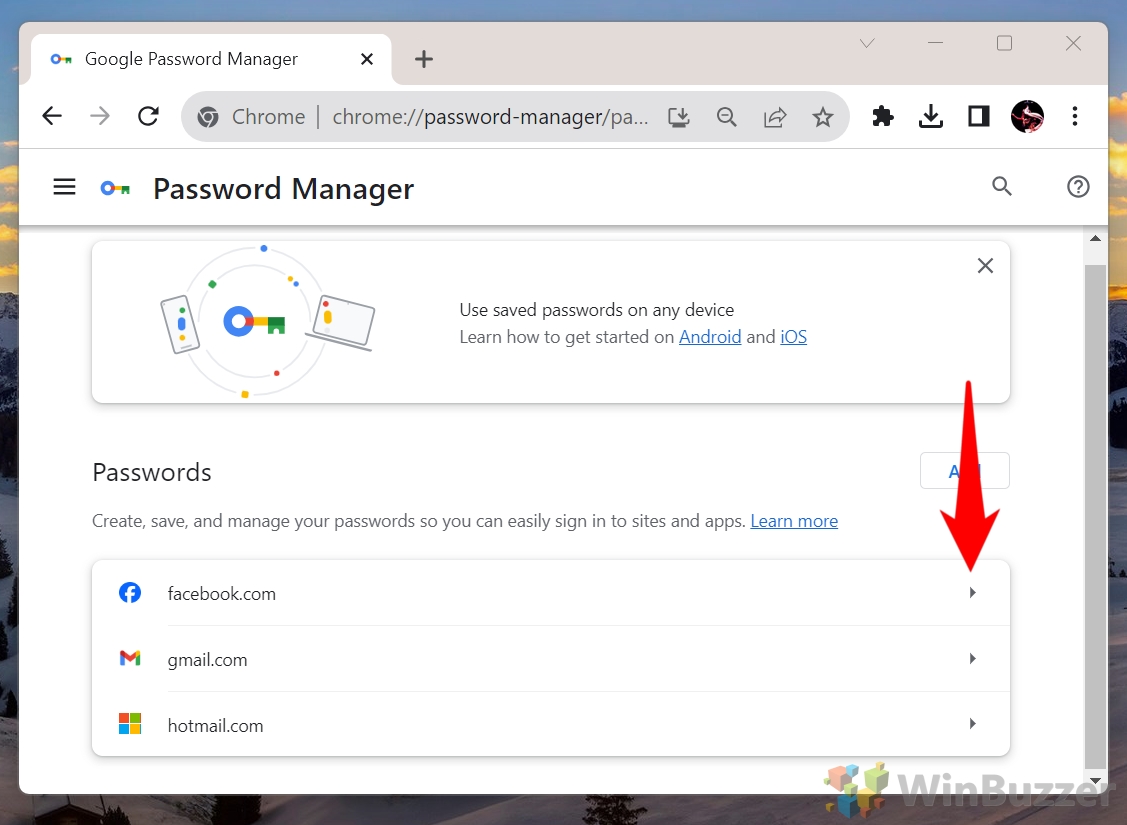Click the Microsoft icon beside hotmail.com
The width and height of the screenshot is (1127, 825).
(130, 724)
